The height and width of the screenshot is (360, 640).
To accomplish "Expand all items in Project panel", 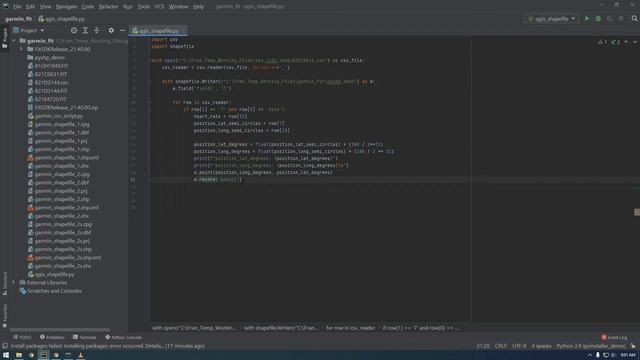I will click(x=85, y=31).
